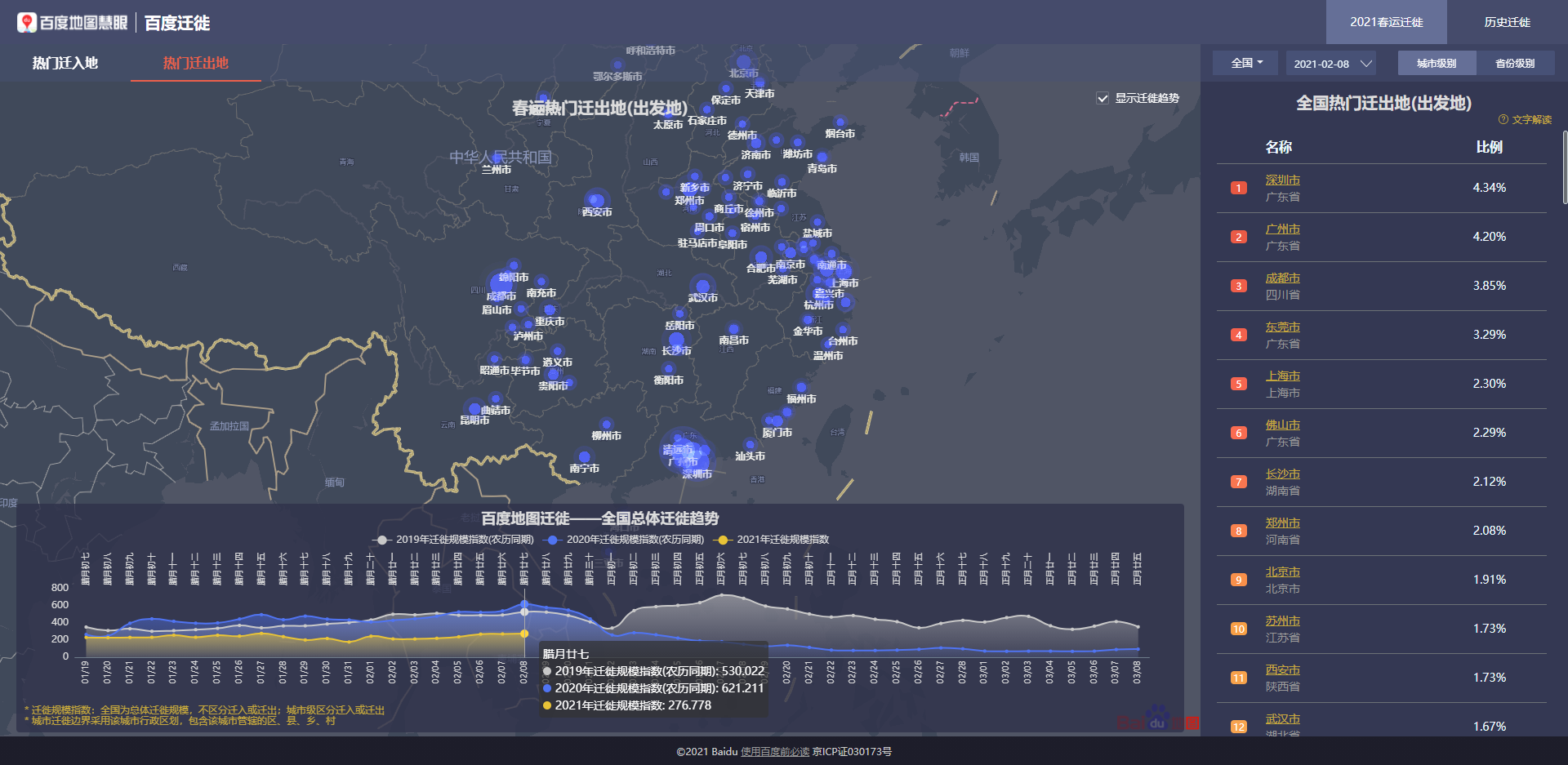
Task: Switch to 省份级别 view
Action: (x=1515, y=64)
